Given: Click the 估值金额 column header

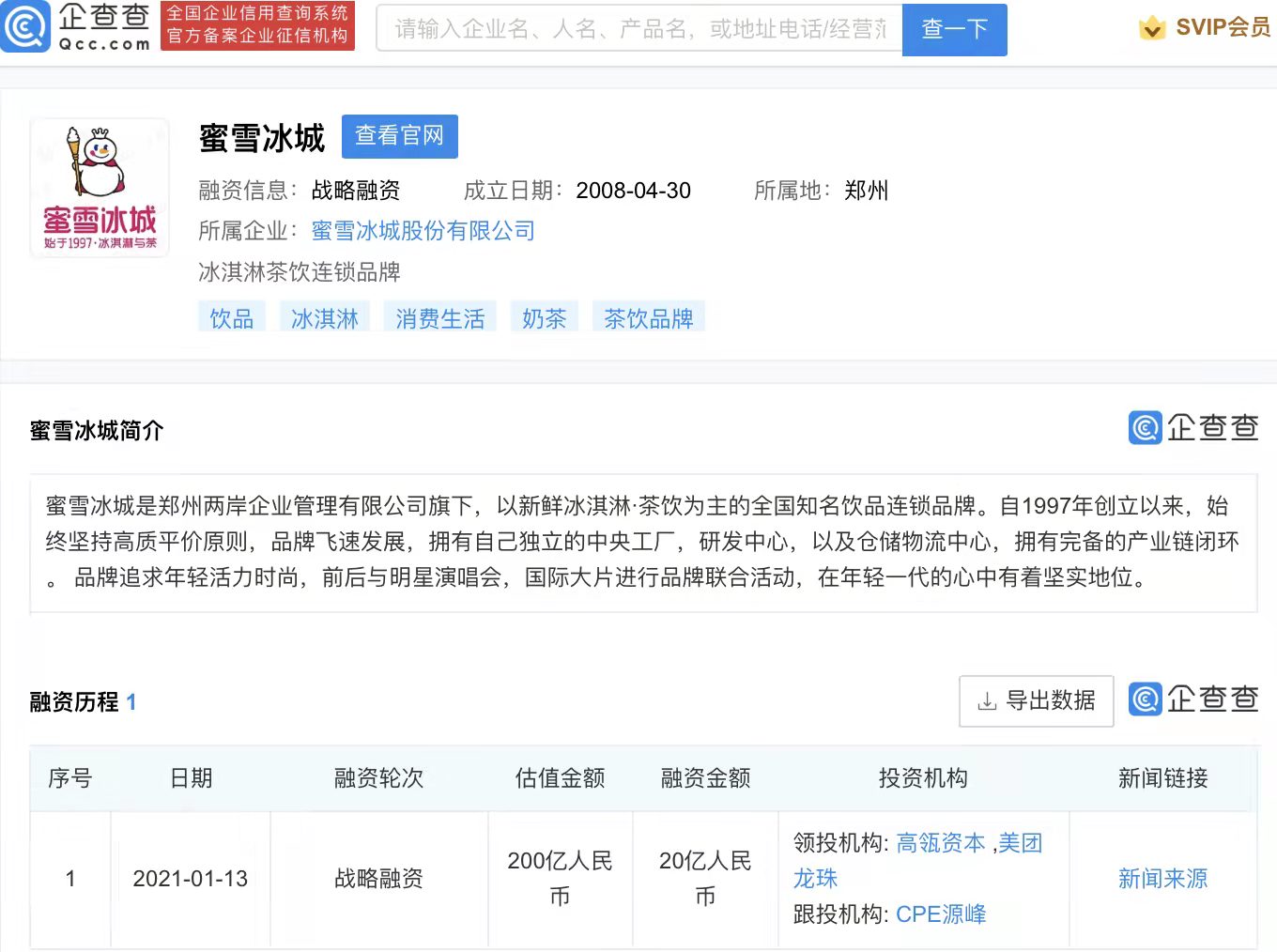Looking at the screenshot, I should point(560,778).
